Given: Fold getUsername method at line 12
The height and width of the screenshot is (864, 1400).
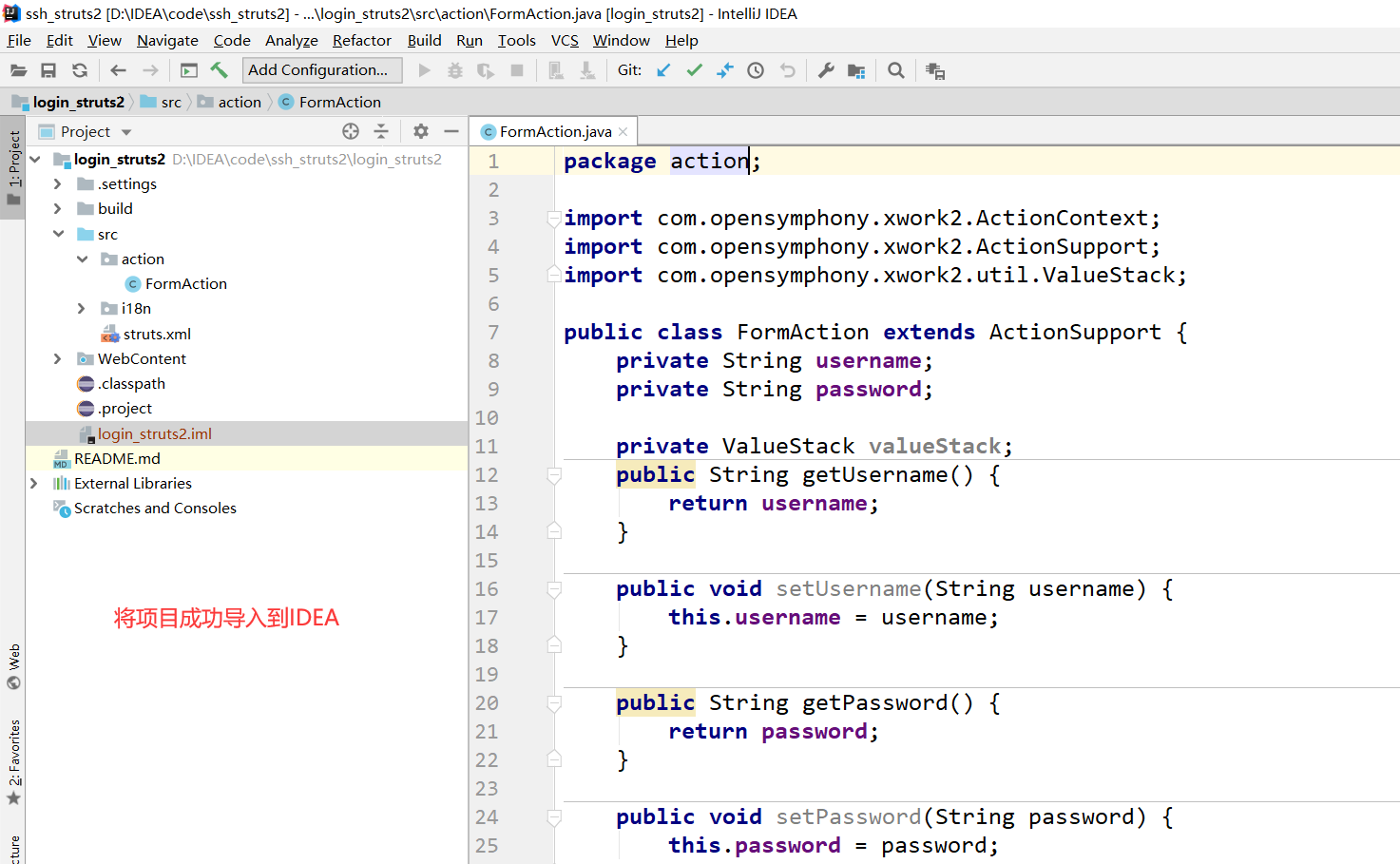Looking at the screenshot, I should tap(554, 475).
